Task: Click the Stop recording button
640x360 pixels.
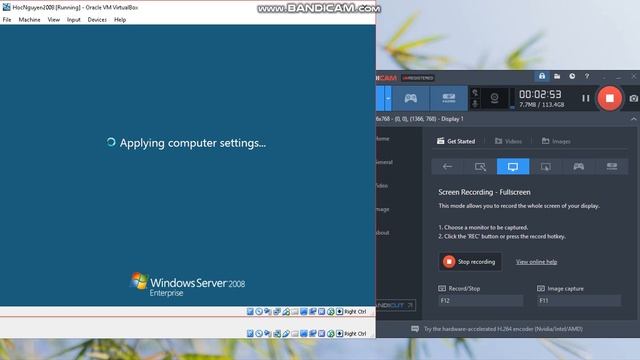Action: coord(470,262)
